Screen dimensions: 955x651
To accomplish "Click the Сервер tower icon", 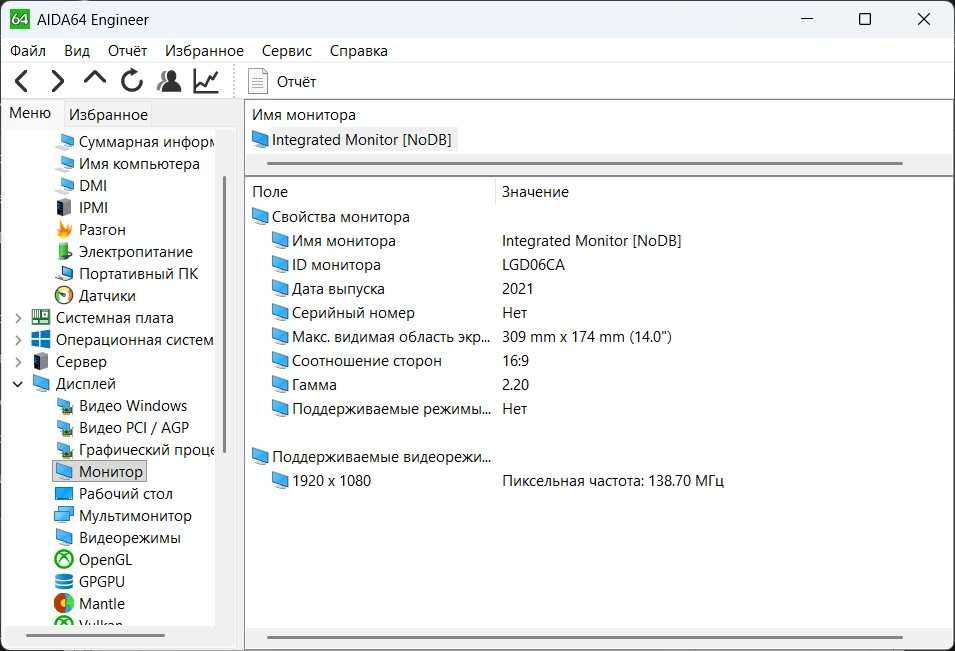I will (x=41, y=361).
